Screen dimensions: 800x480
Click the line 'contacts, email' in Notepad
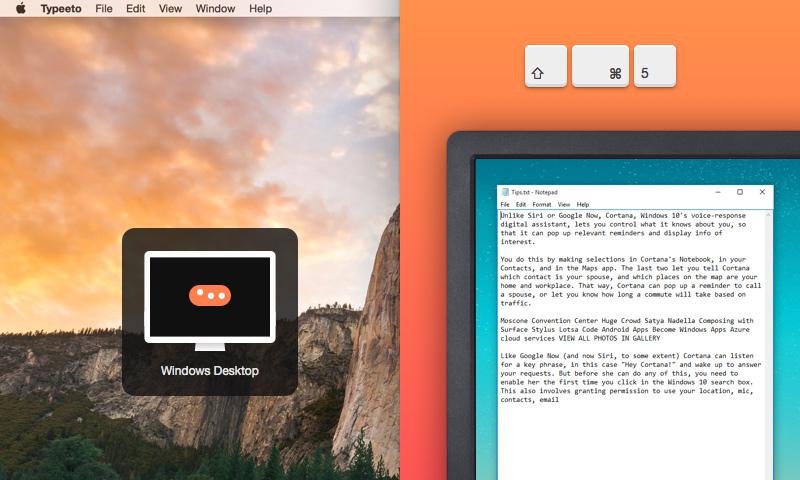529,399
